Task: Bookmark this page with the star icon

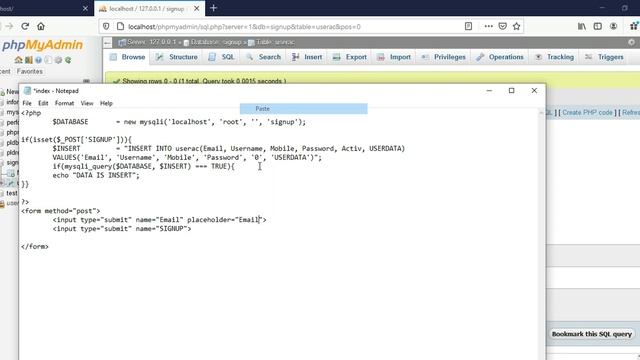Action: tap(516, 27)
